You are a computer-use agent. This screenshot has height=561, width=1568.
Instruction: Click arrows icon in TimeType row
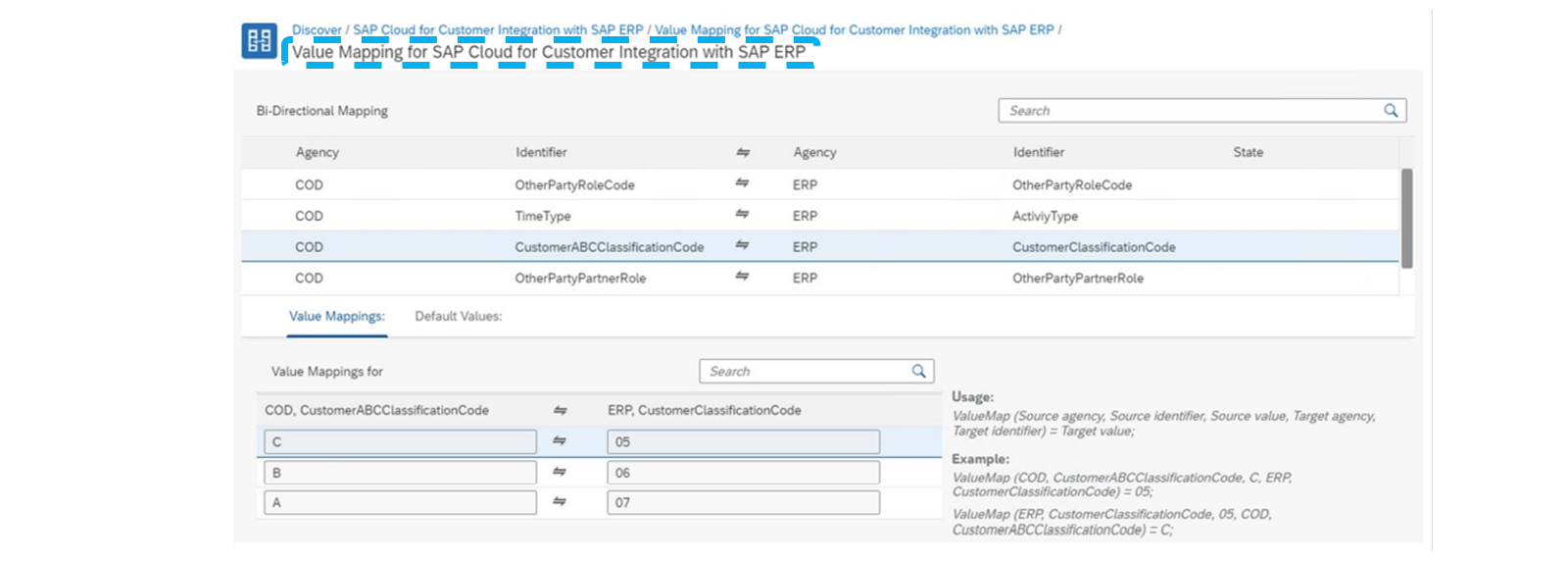tap(742, 214)
